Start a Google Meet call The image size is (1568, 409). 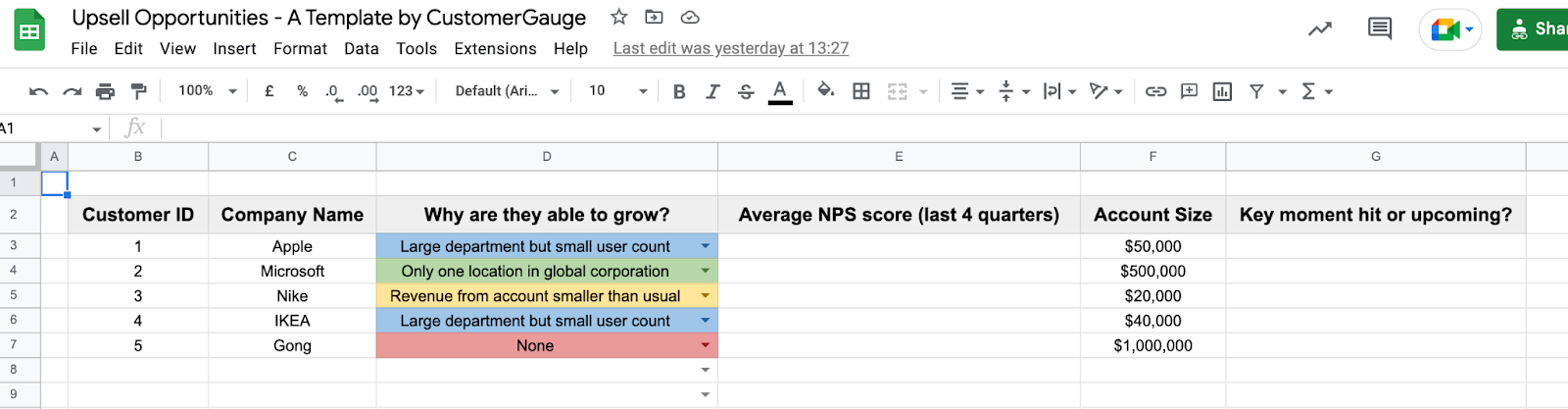(1450, 30)
